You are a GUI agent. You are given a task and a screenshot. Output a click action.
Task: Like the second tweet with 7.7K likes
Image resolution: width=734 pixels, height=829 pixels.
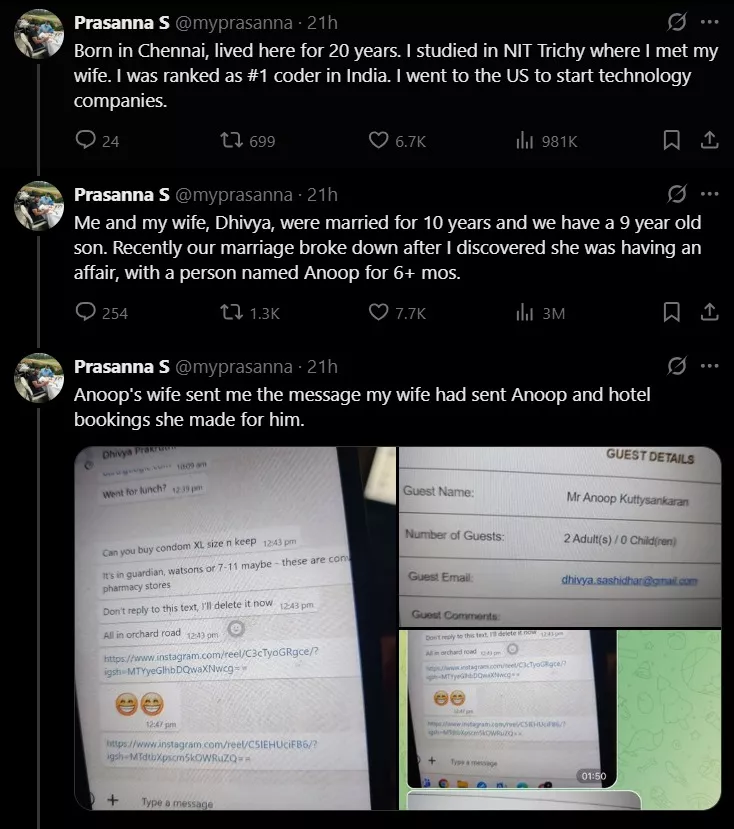397,312
